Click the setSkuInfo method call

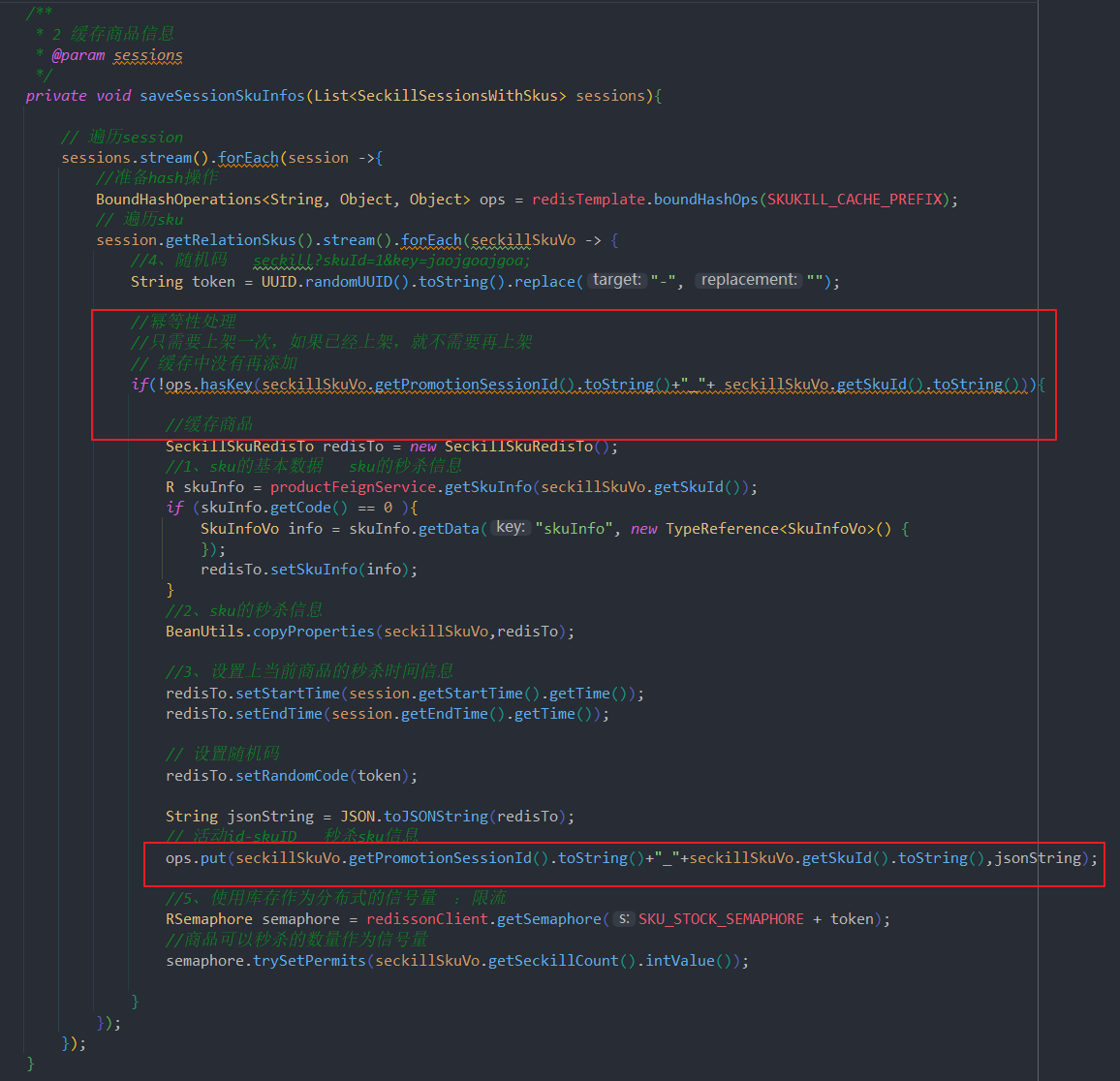point(314,569)
